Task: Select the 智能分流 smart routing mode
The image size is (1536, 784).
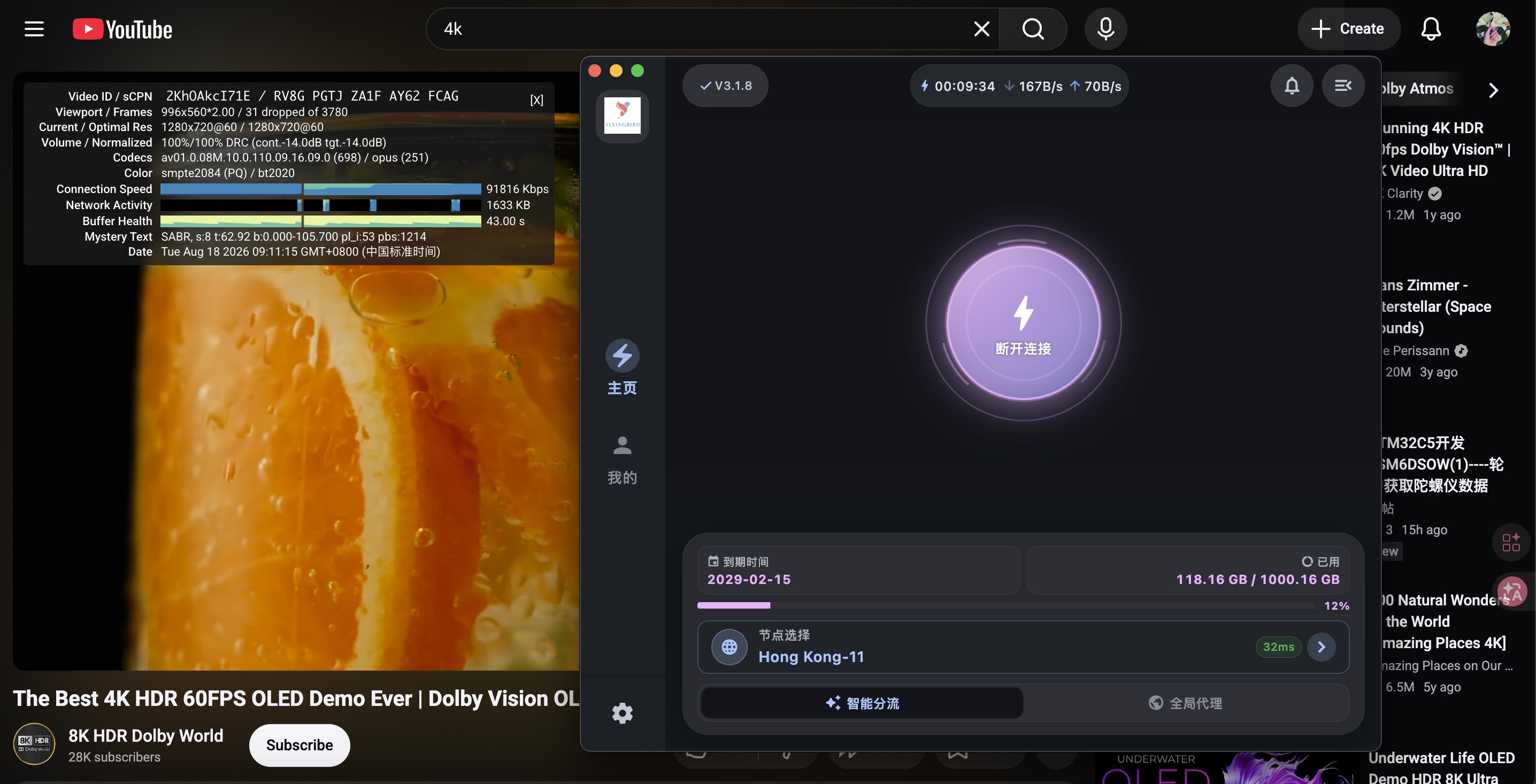Action: click(x=862, y=703)
